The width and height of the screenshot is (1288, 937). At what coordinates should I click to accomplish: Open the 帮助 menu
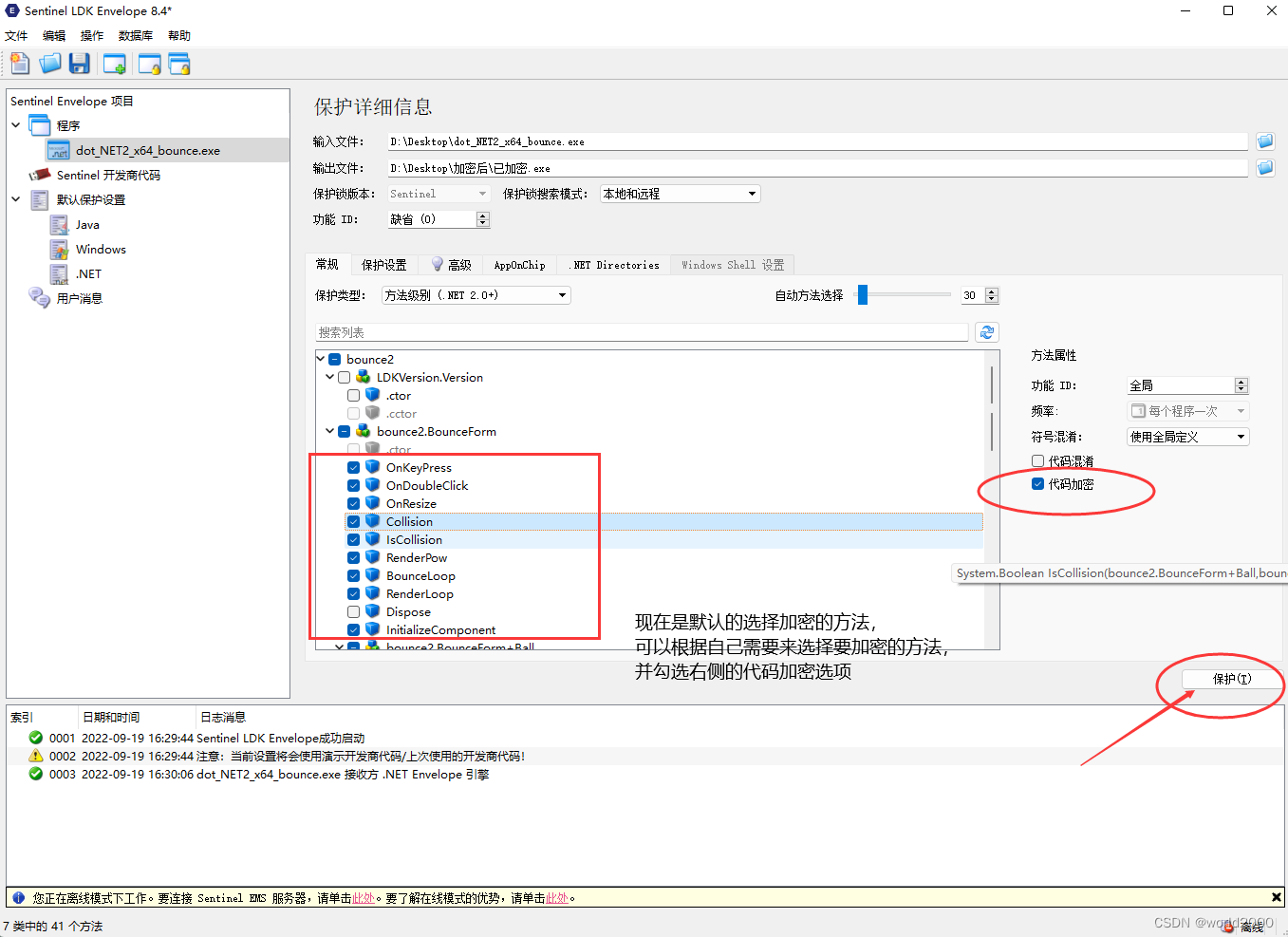coord(179,35)
